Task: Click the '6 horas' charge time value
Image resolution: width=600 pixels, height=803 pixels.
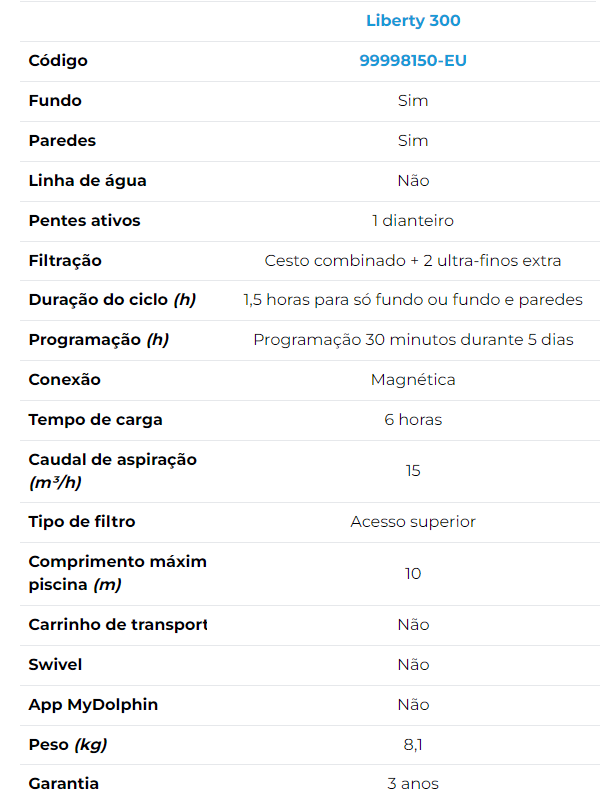Action: [x=413, y=420]
